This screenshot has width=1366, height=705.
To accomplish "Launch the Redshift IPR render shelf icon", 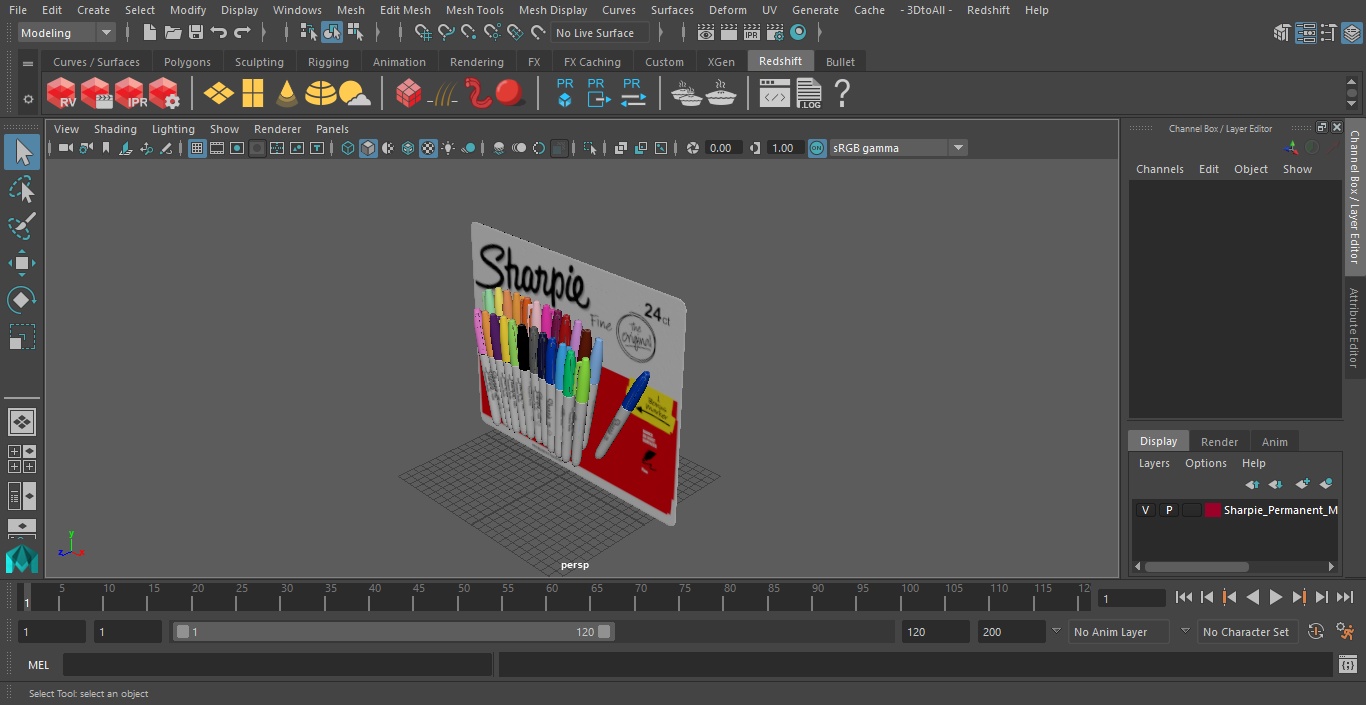I will tap(130, 94).
